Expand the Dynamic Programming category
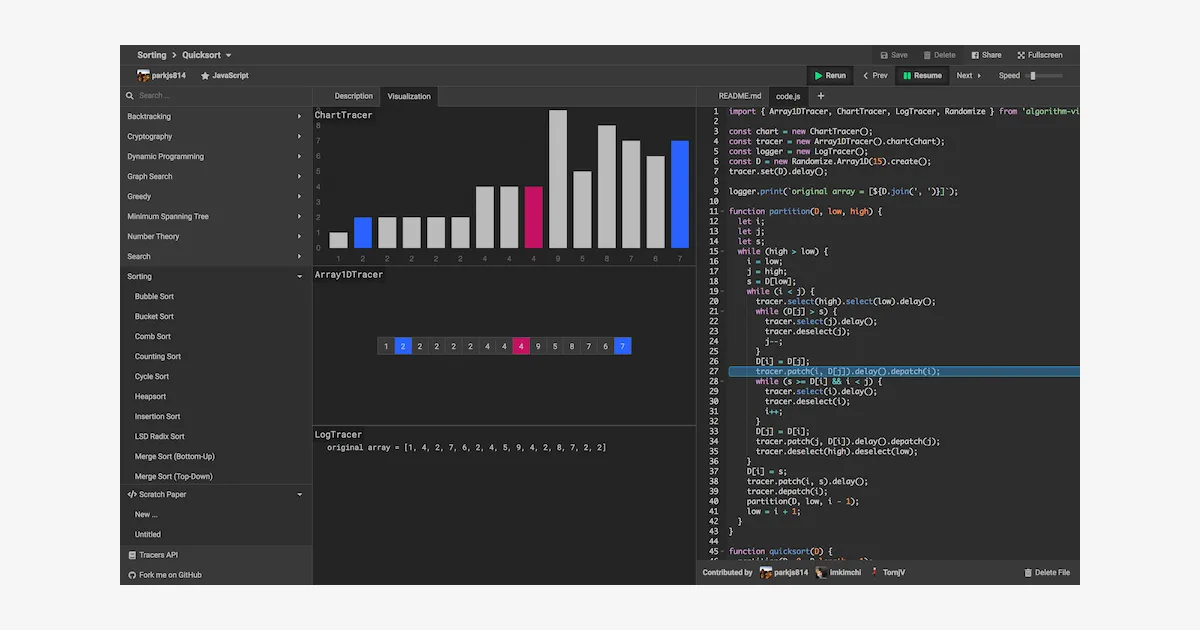Viewport: 1200px width, 630px height. (x=216, y=156)
